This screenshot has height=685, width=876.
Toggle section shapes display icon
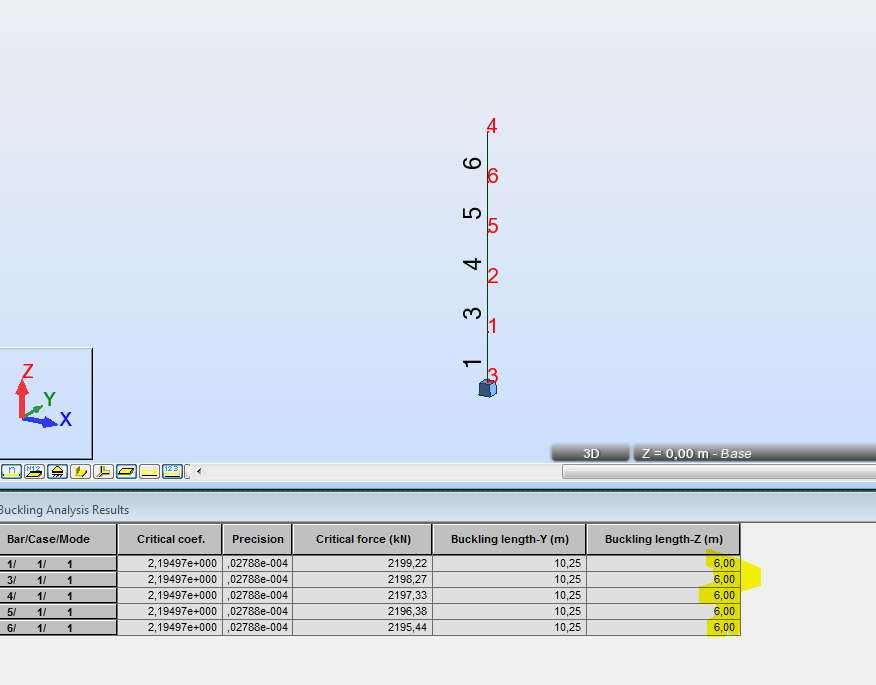point(80,472)
